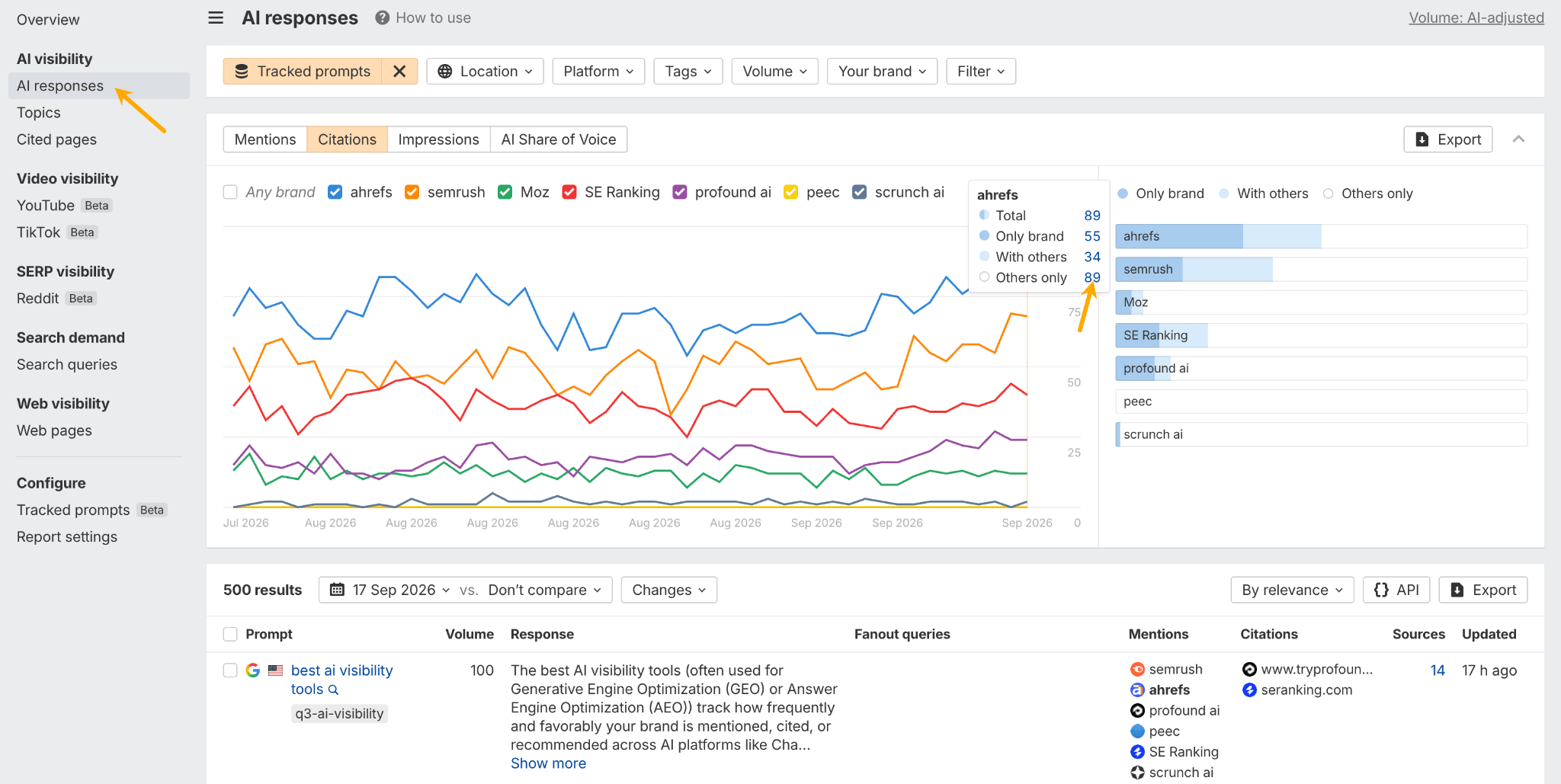Click the Location globe icon
Screen dimensions: 1561x784
pos(445,71)
